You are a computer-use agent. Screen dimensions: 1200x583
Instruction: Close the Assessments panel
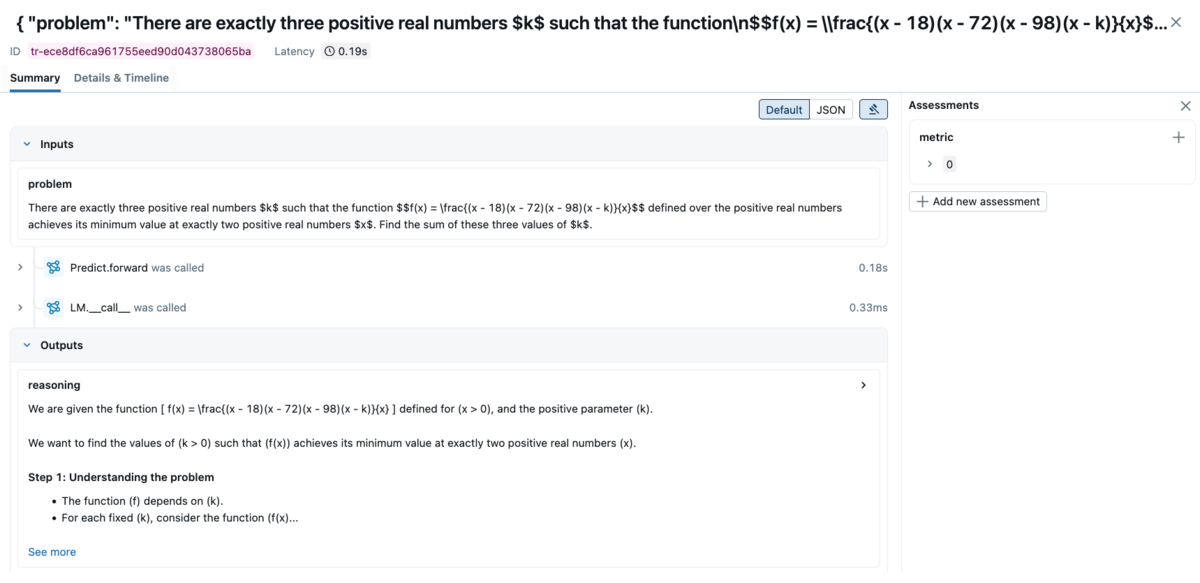click(1186, 106)
